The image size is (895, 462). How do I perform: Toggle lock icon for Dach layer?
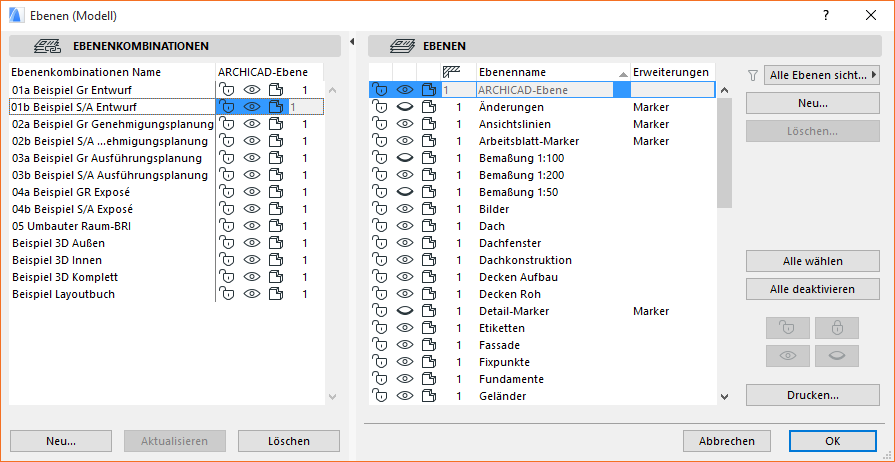pyautogui.click(x=380, y=226)
